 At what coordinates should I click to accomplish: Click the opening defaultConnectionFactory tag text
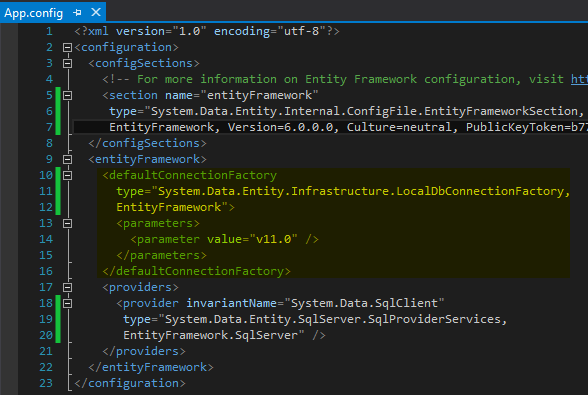click(x=189, y=175)
